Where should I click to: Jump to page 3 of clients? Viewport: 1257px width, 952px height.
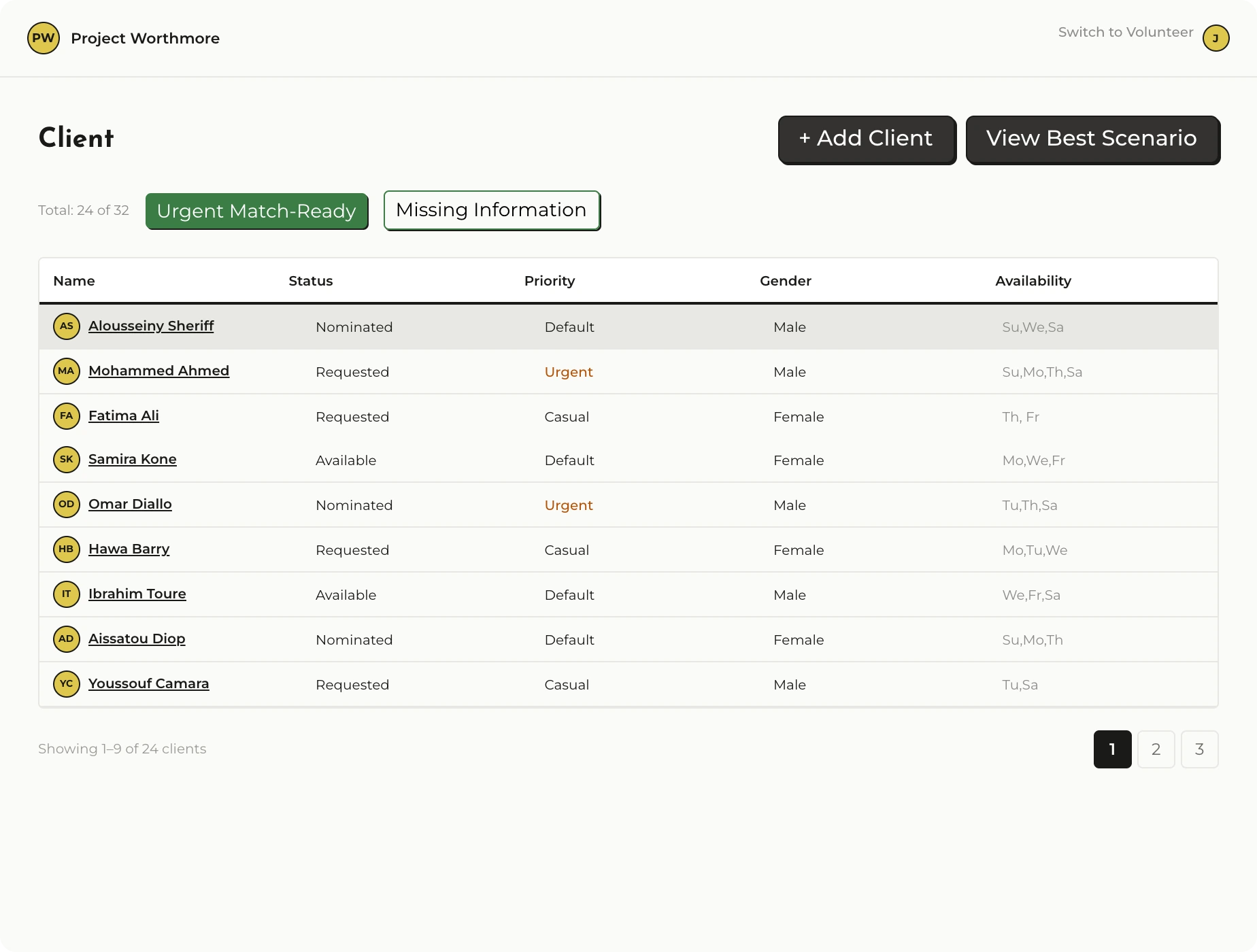pyautogui.click(x=1199, y=749)
